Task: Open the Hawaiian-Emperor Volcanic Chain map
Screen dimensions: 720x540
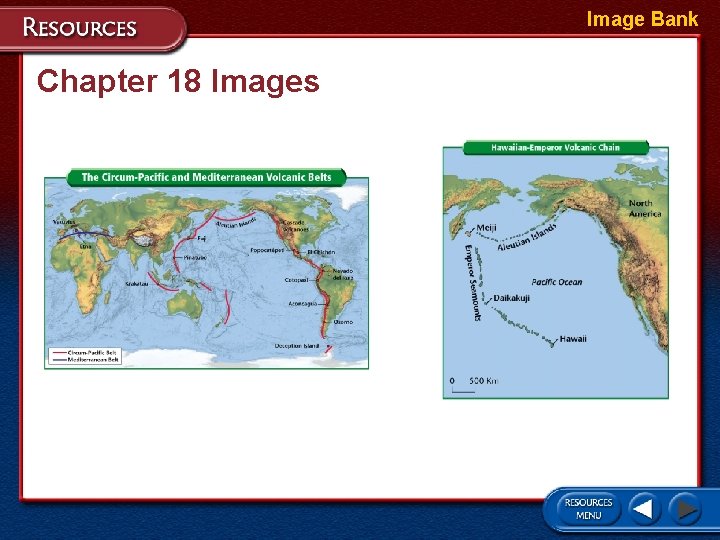Action: (x=556, y=270)
